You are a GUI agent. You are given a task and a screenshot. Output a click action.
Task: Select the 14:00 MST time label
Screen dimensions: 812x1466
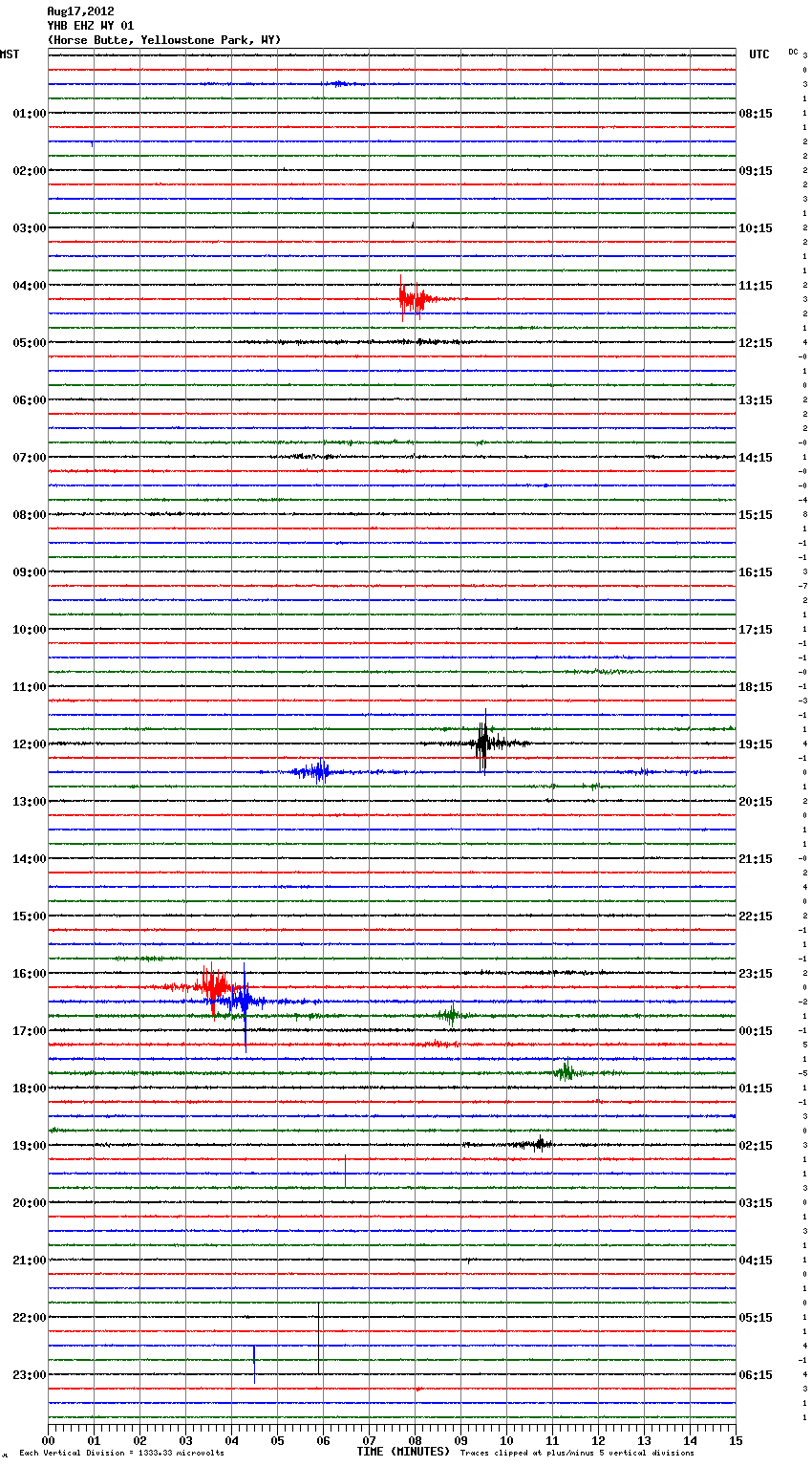pyautogui.click(x=30, y=859)
